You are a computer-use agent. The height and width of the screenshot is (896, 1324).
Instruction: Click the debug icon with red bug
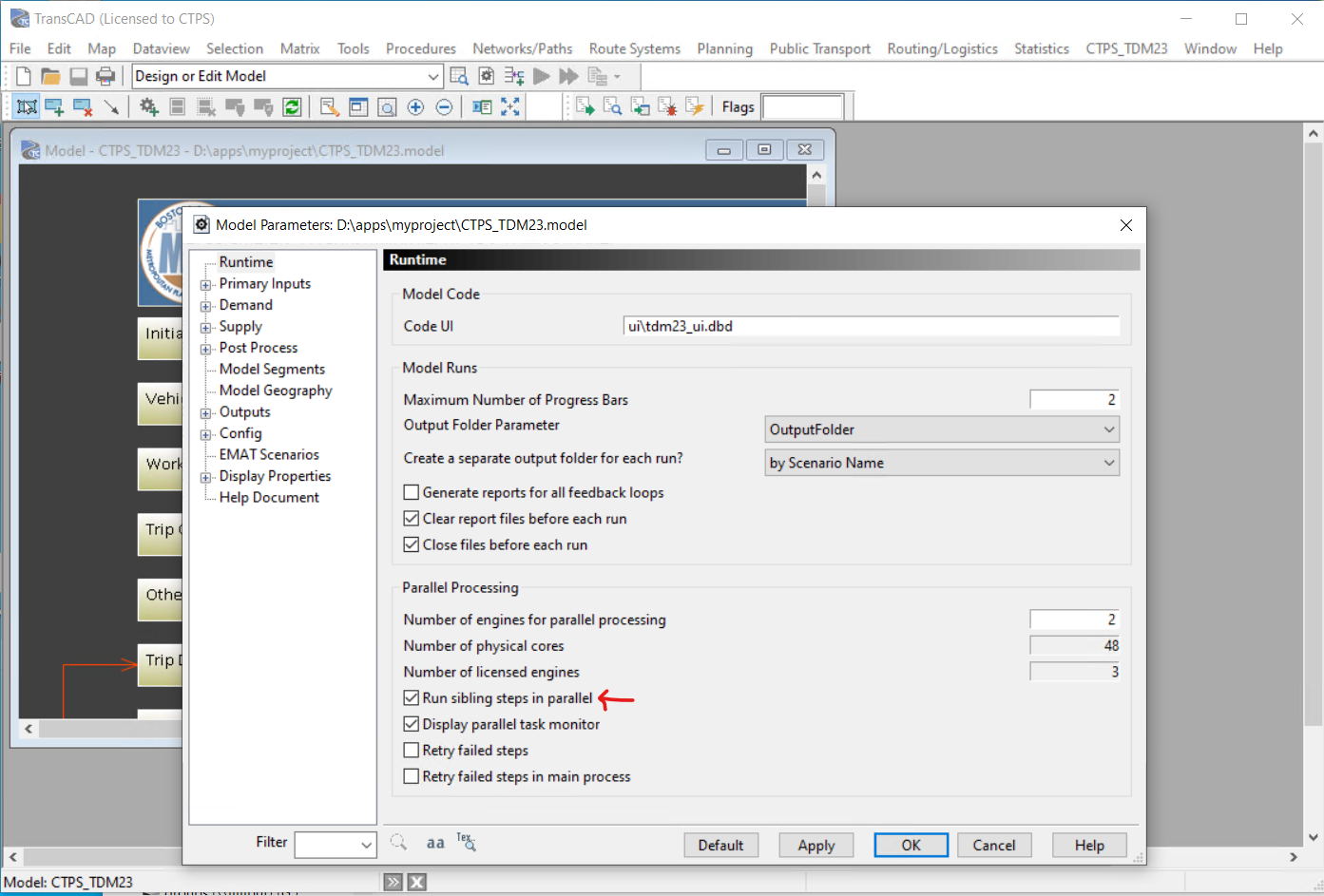667,107
